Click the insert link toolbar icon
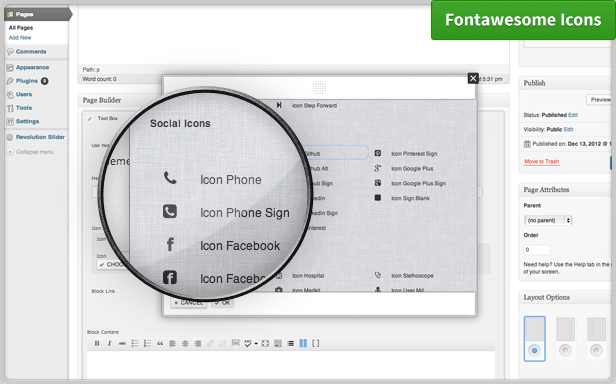 point(210,344)
